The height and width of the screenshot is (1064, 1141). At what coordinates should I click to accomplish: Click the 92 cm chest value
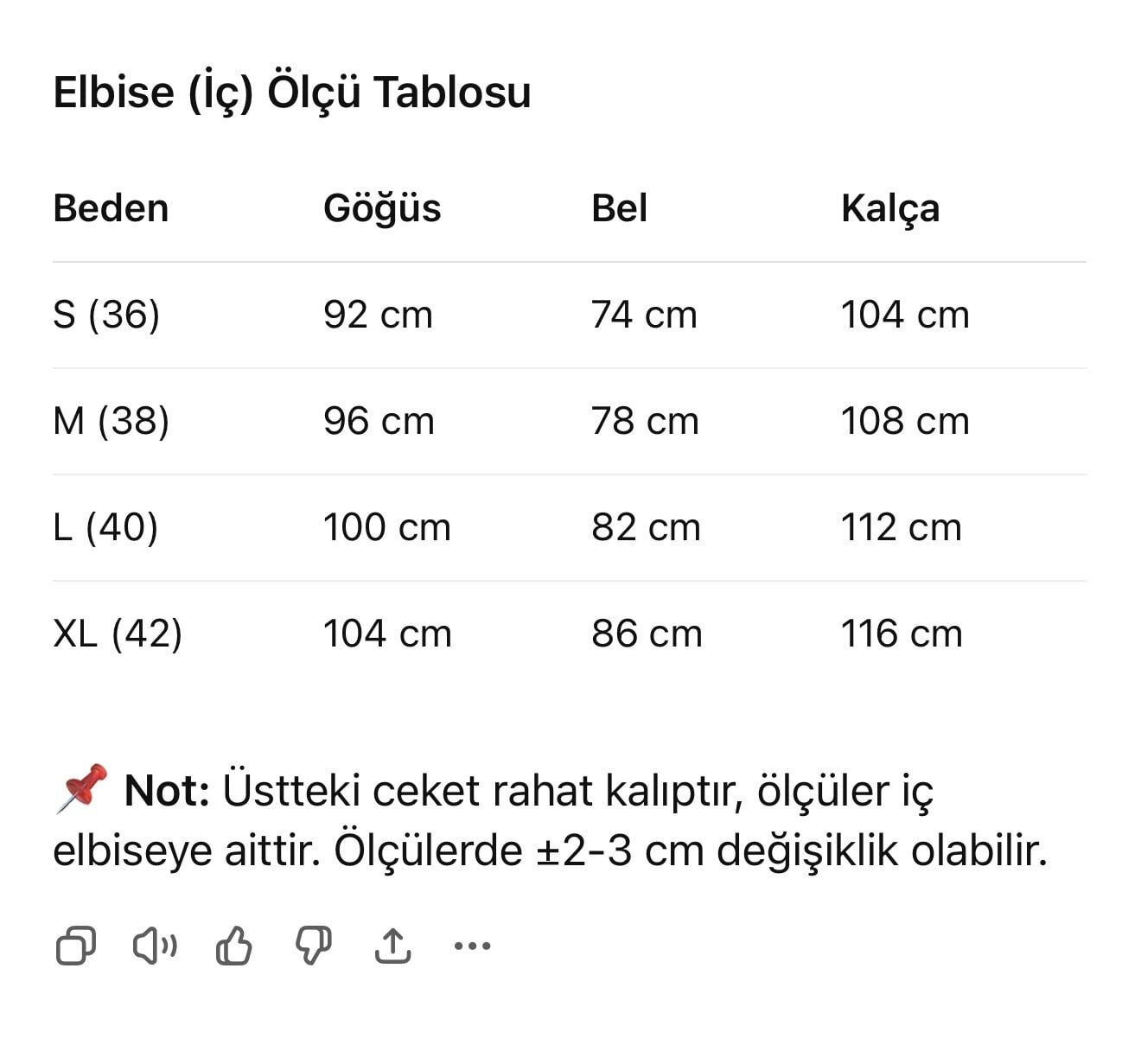click(x=378, y=315)
